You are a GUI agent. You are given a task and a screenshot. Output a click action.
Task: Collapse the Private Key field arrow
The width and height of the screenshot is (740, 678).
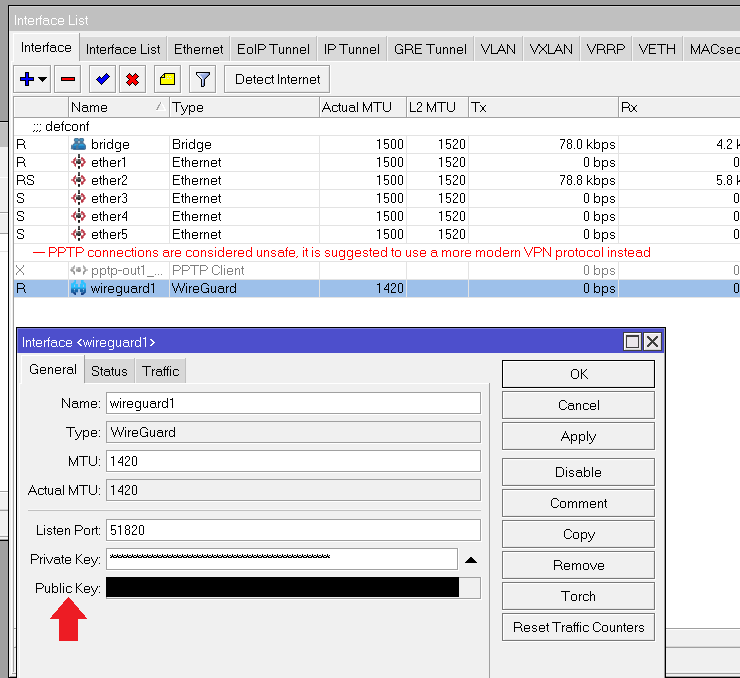pyautogui.click(x=471, y=560)
